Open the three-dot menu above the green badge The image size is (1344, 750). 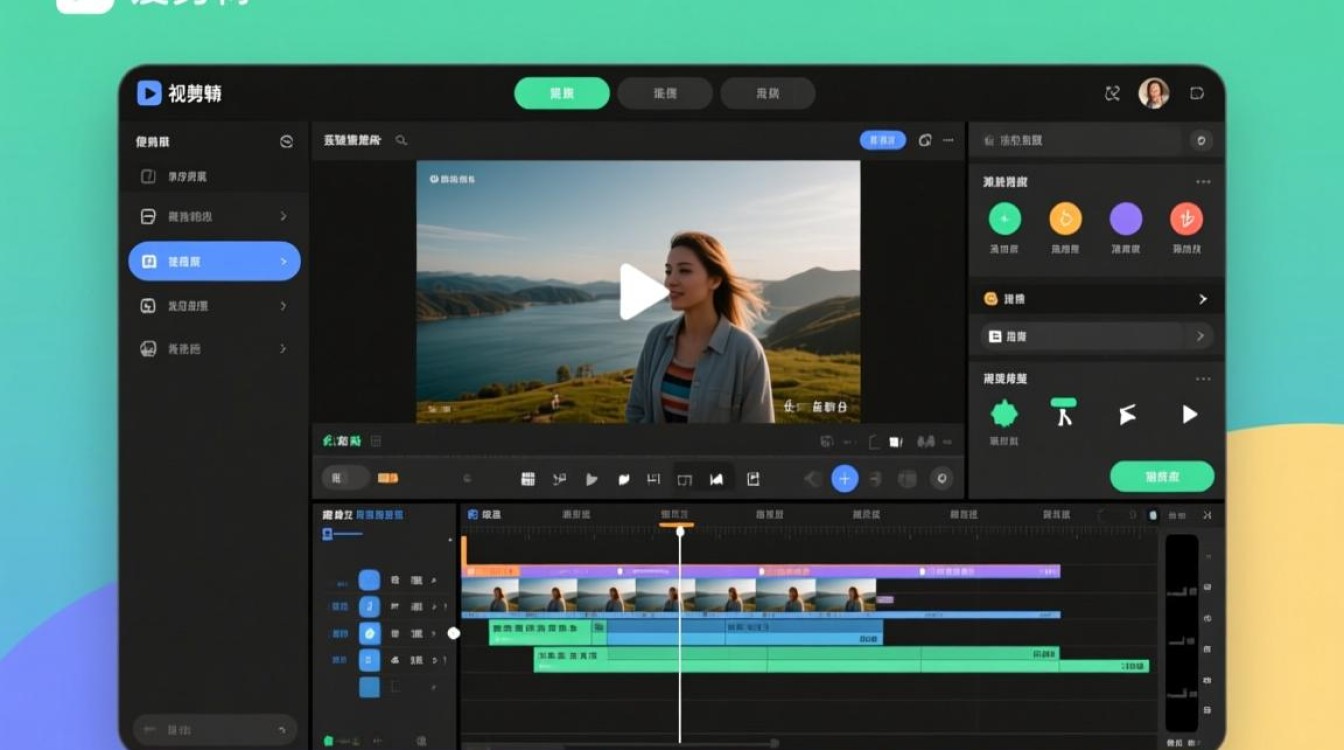(1203, 379)
